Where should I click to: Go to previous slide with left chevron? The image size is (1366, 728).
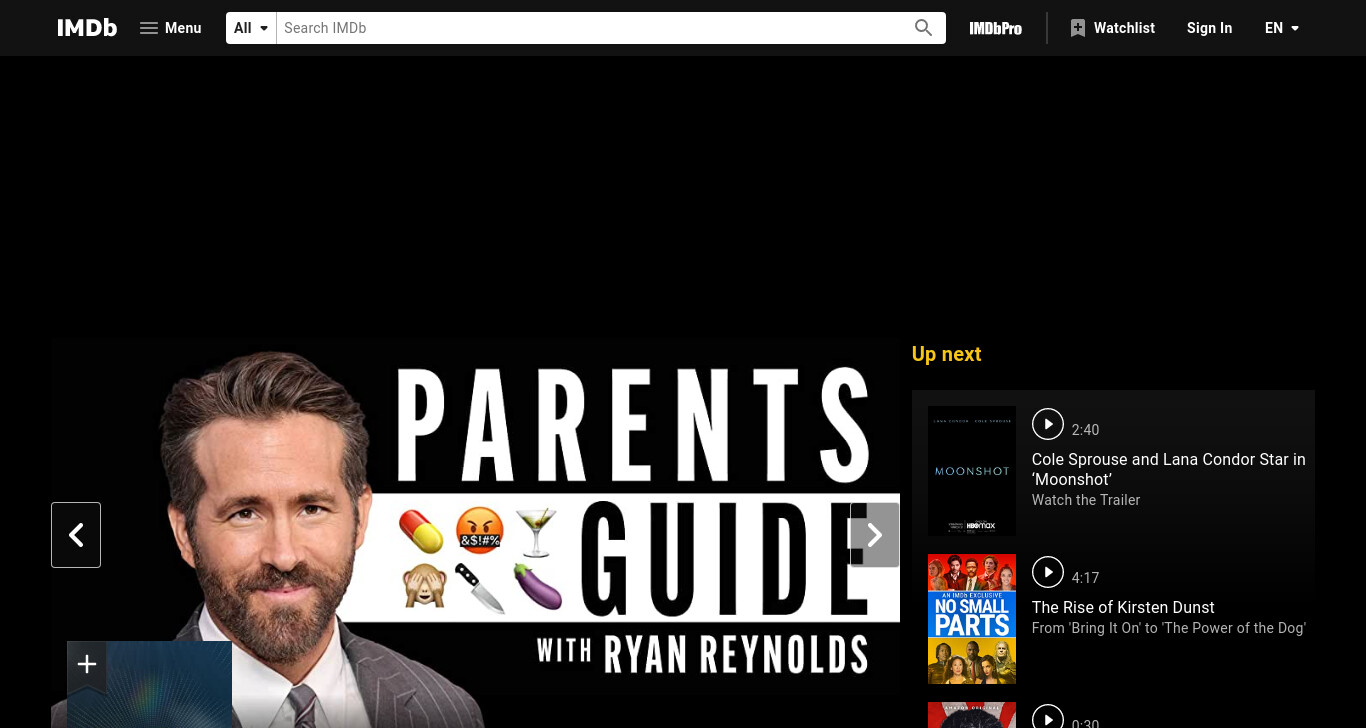click(x=76, y=535)
